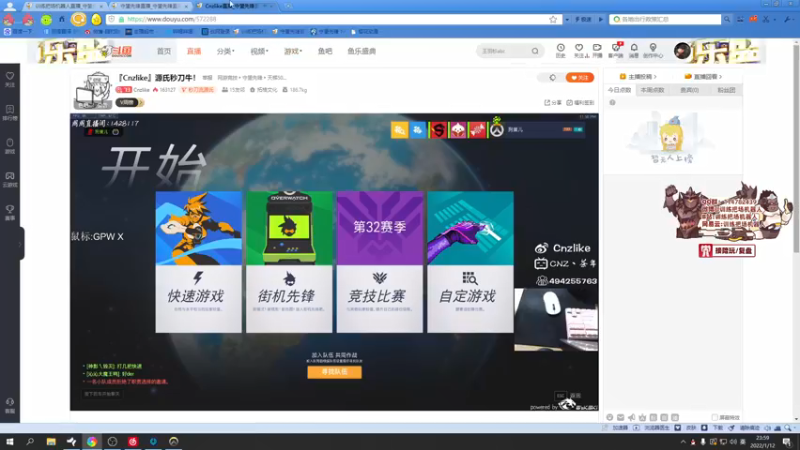Screen dimensions: 800x450
Task: Click the 陪陪玩/复盘 red button
Action: (727, 251)
